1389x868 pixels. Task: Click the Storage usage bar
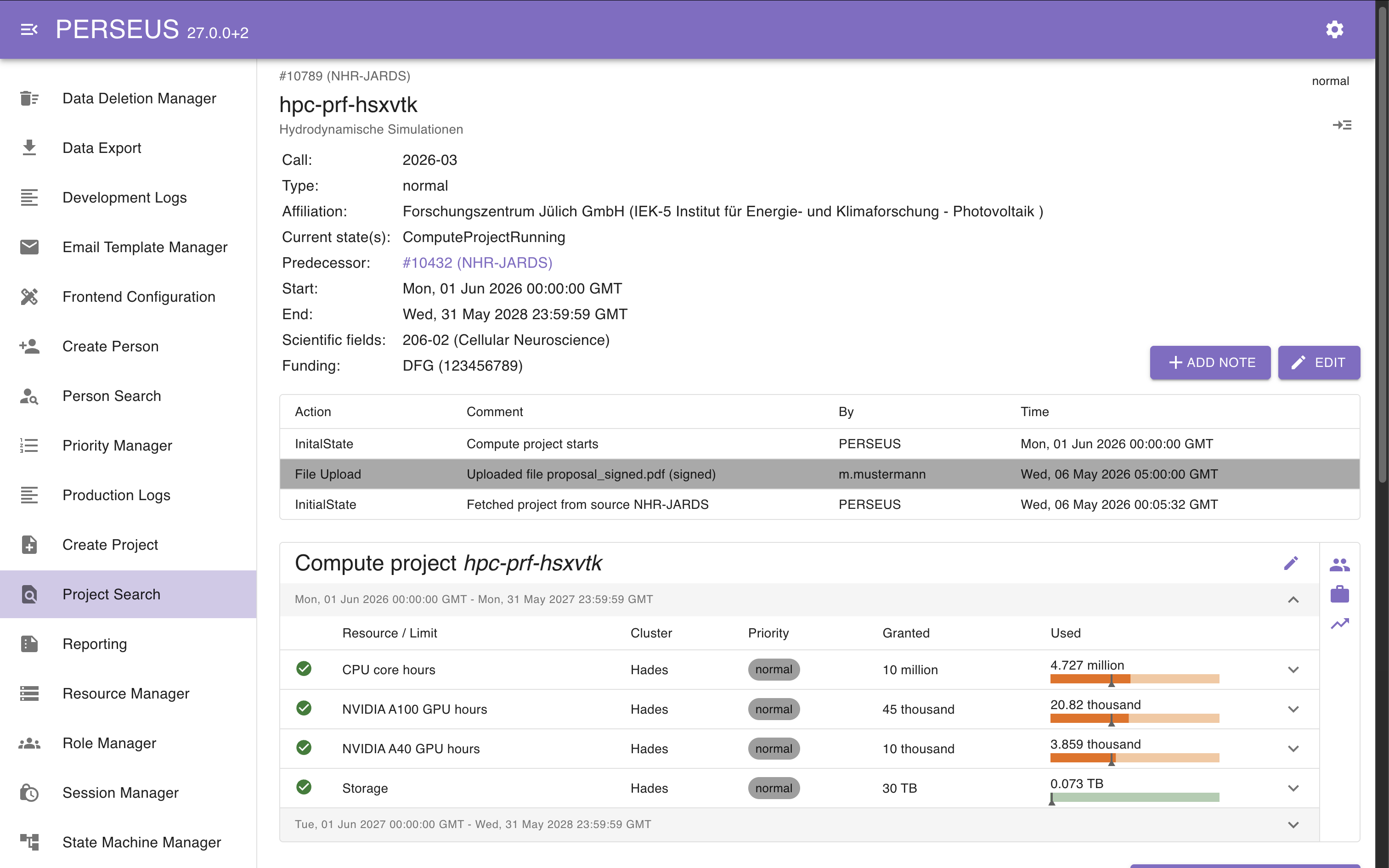pyautogui.click(x=1134, y=797)
